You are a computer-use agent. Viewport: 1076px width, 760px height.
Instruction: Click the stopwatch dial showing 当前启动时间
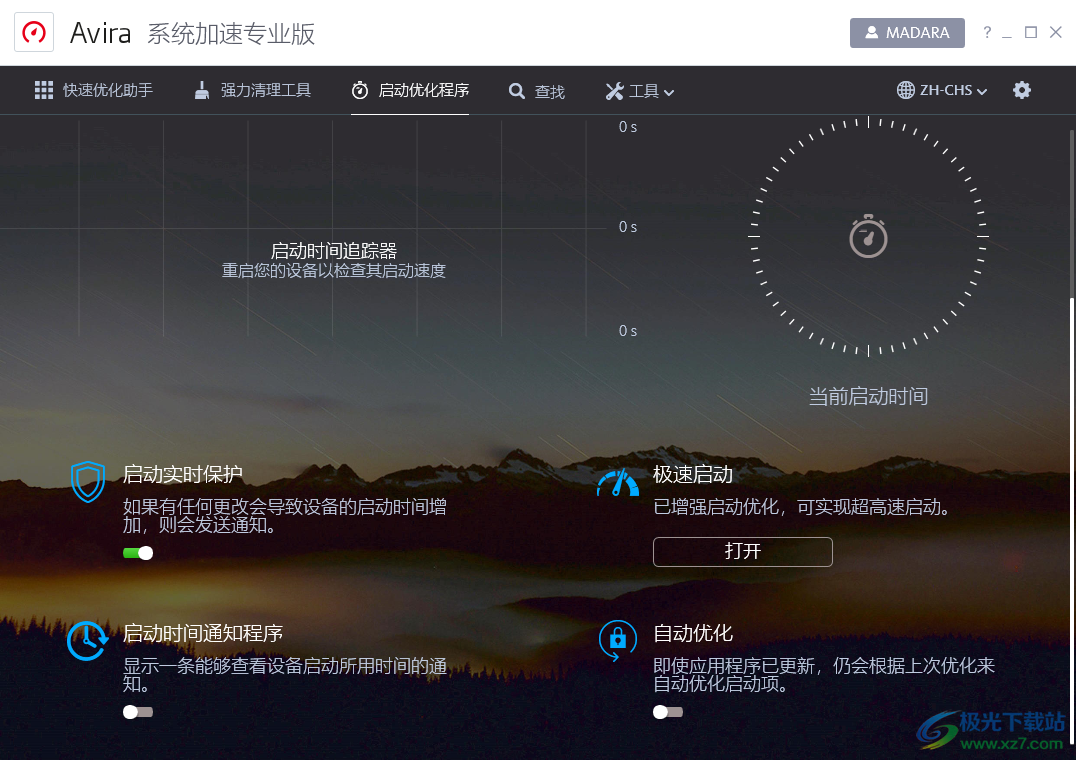[867, 237]
